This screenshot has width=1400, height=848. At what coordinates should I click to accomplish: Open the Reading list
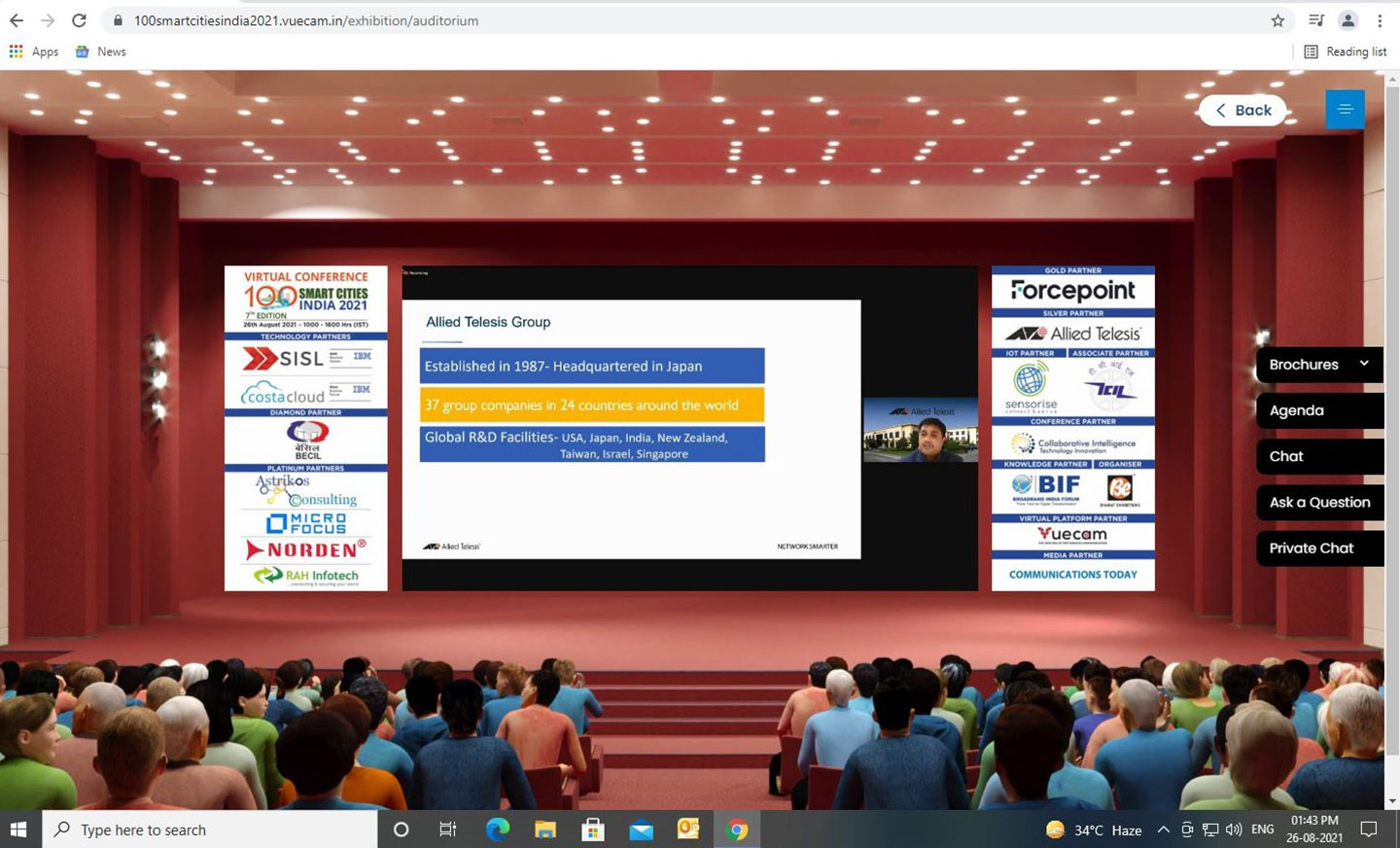(x=1346, y=52)
